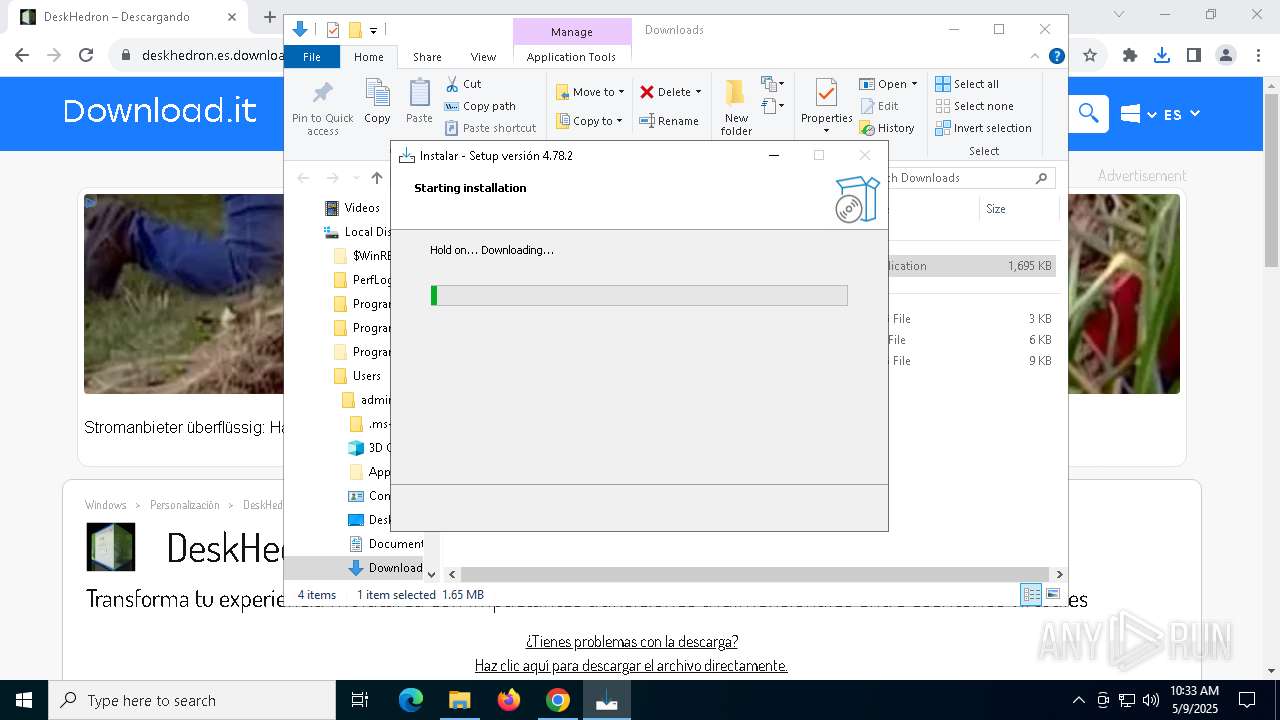Open Chrome downloads icon
The width and height of the screenshot is (1280, 720).
point(1162,56)
